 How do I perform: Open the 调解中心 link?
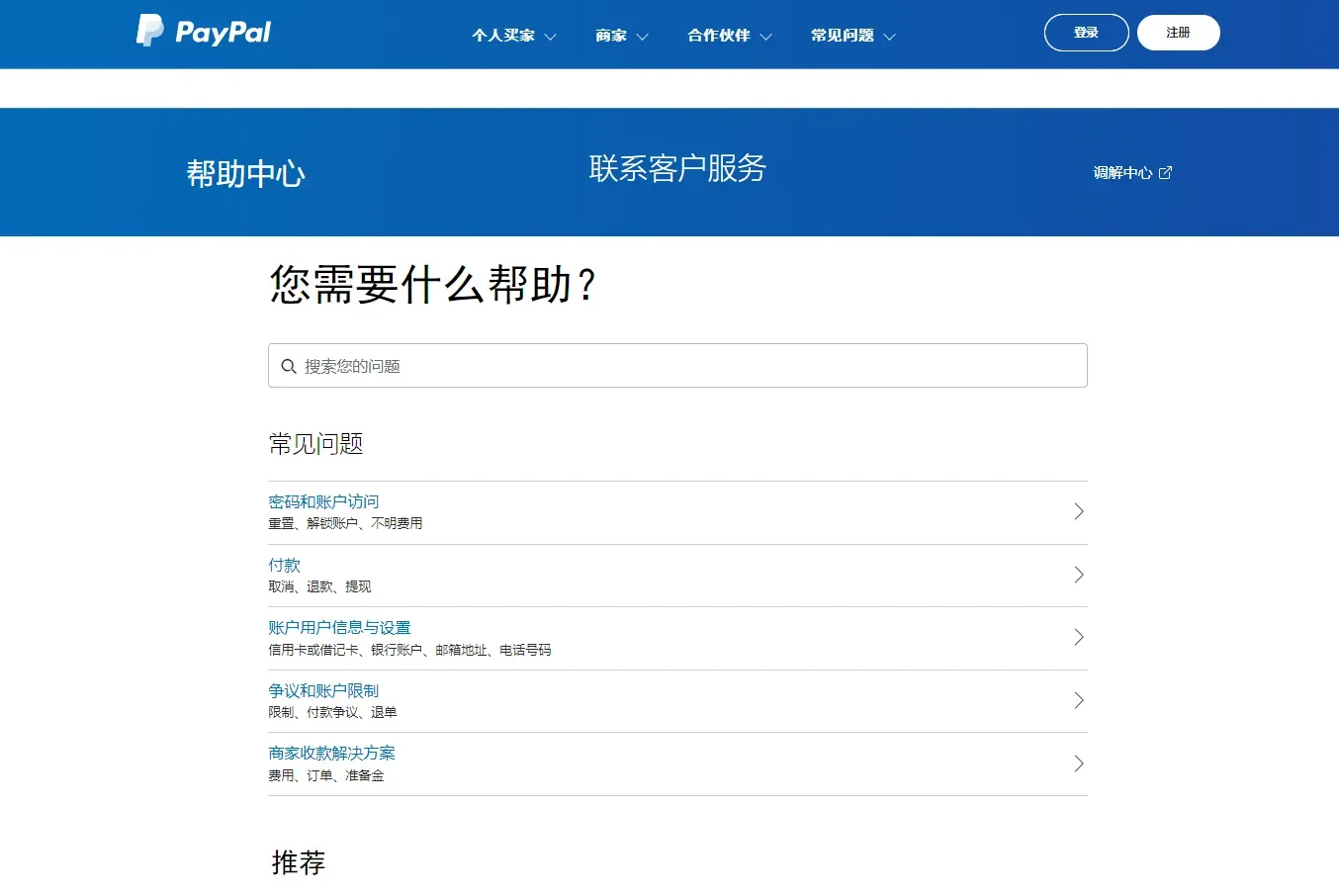click(x=1122, y=173)
